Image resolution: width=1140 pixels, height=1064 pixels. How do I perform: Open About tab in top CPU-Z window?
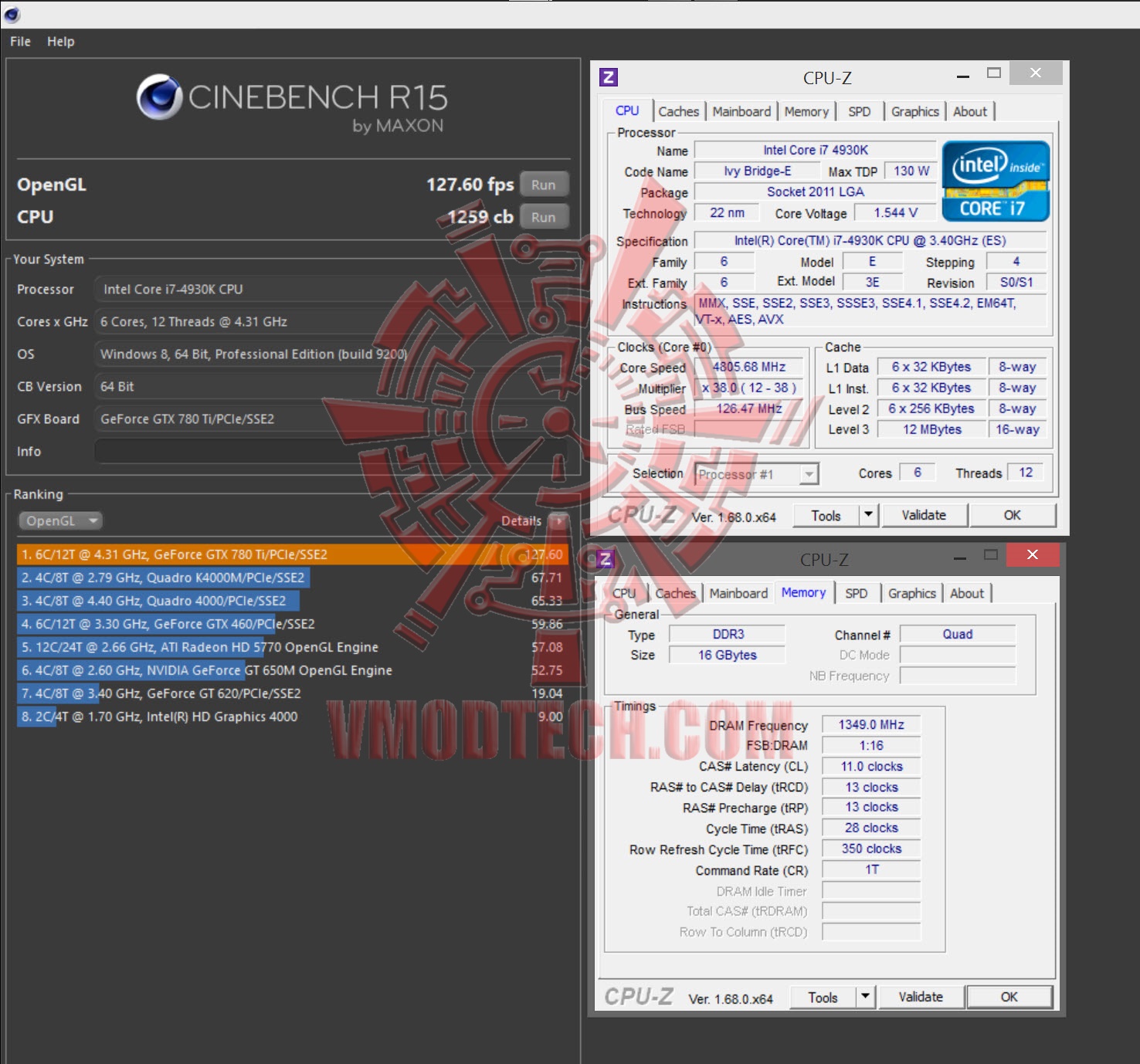click(970, 112)
